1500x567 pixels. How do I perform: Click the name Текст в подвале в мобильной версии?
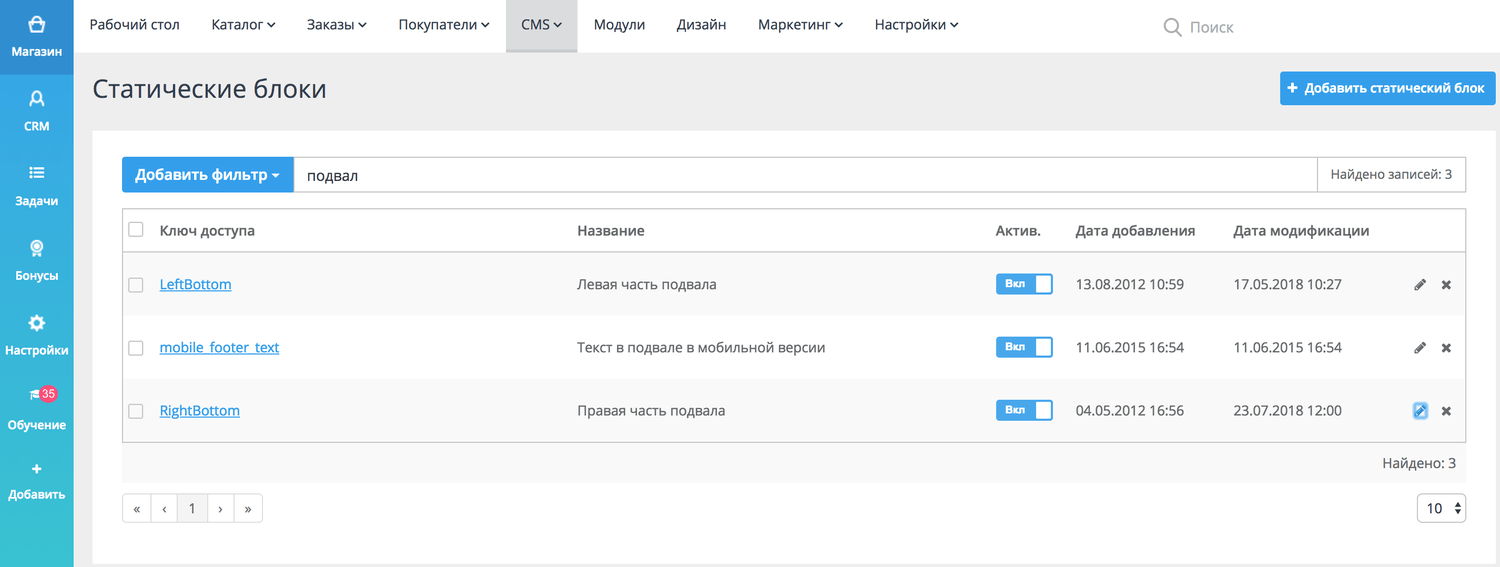701,348
